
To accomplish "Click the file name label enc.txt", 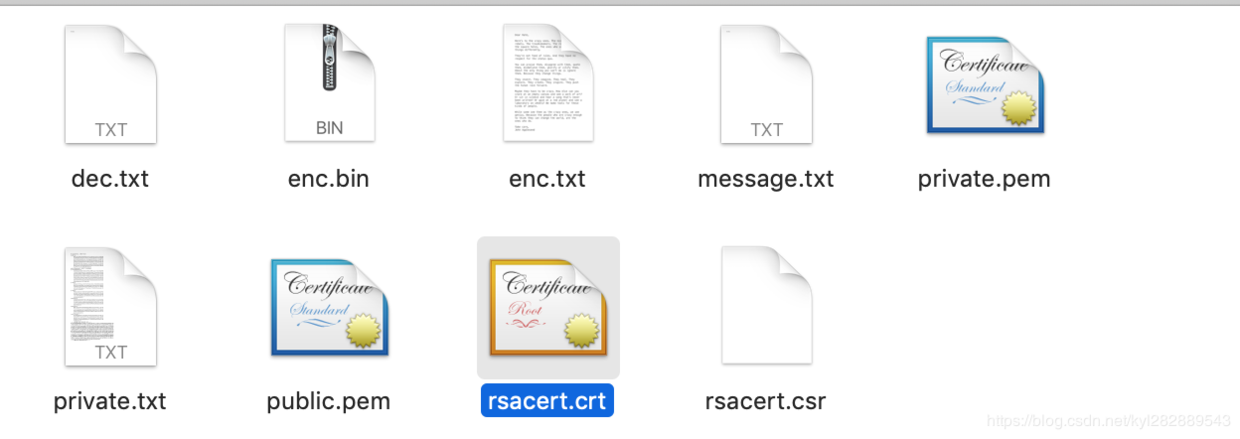I will pyautogui.click(x=547, y=179).
